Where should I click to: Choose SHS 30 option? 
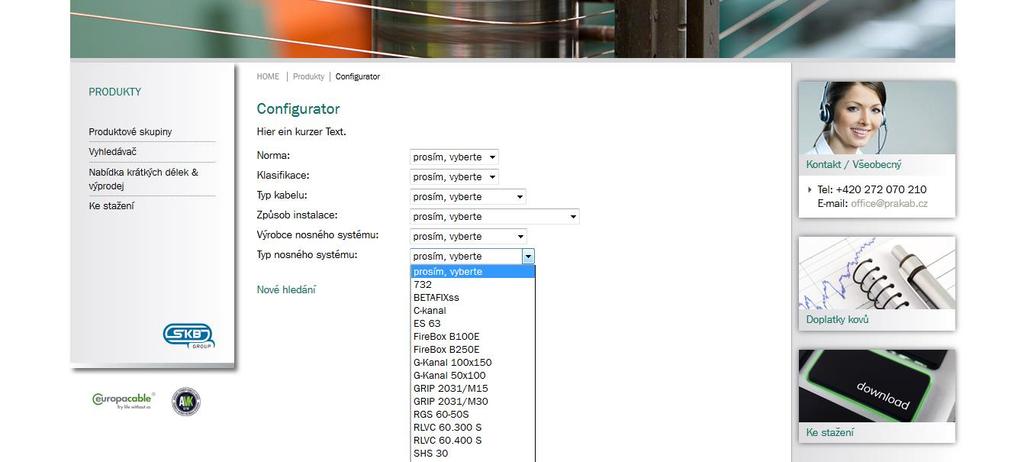pos(472,453)
